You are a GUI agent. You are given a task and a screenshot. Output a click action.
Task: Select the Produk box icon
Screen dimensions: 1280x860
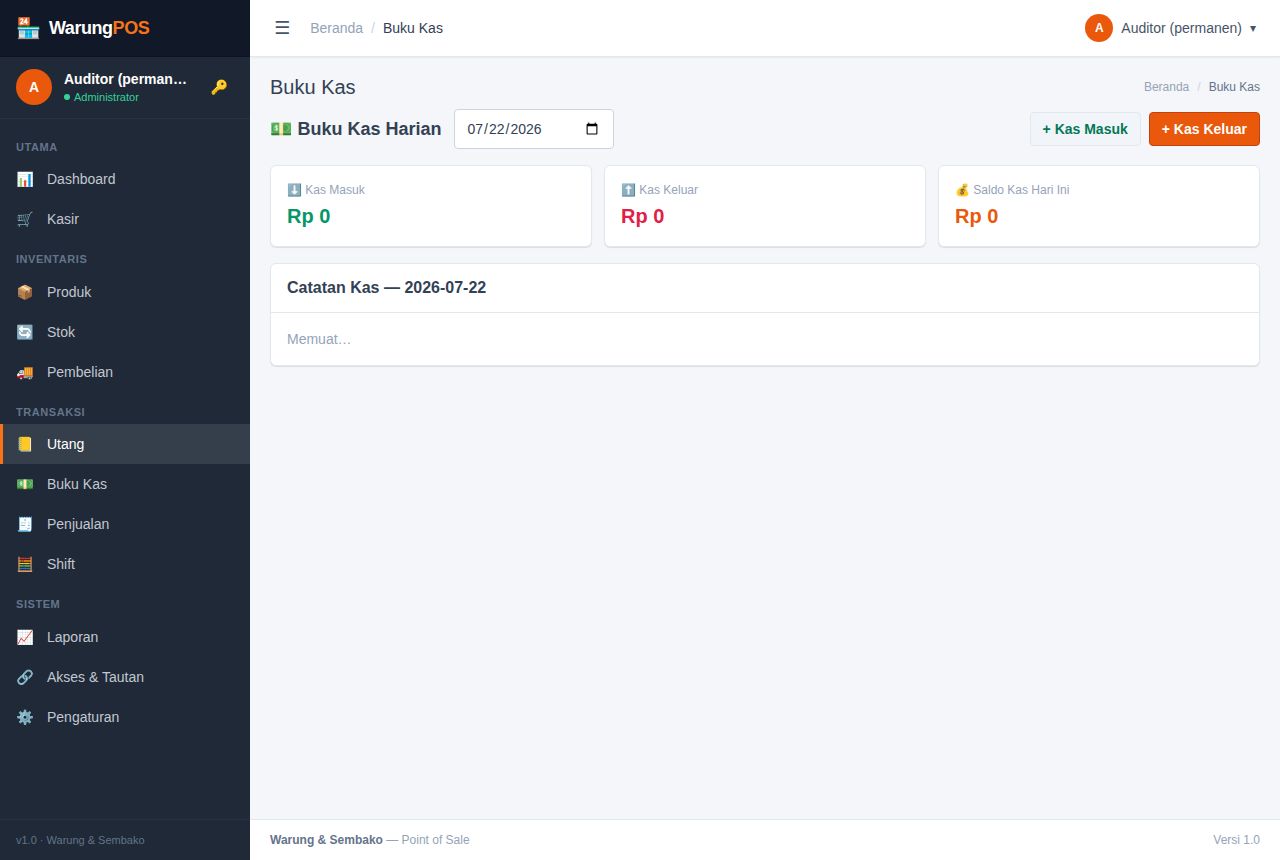(x=25, y=292)
